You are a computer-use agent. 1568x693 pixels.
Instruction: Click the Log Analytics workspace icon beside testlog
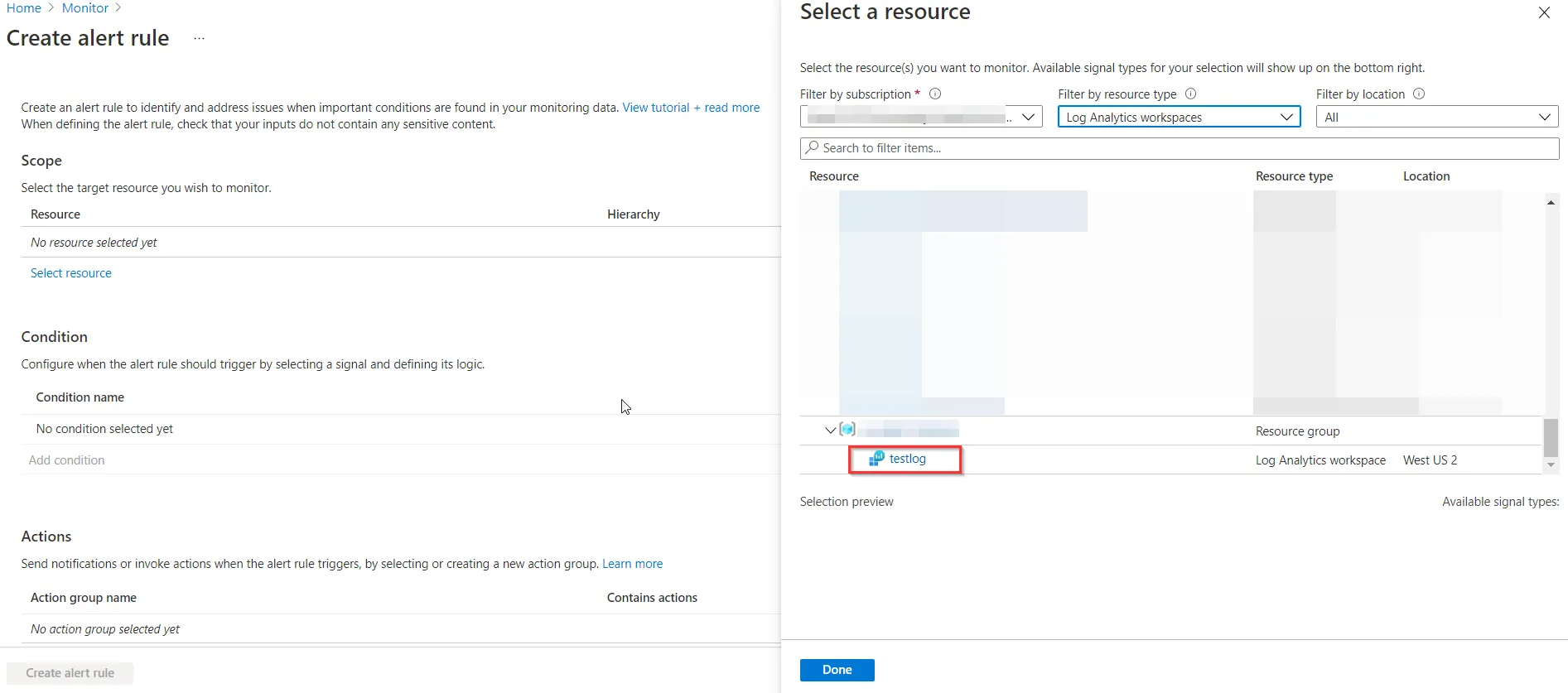coord(876,459)
